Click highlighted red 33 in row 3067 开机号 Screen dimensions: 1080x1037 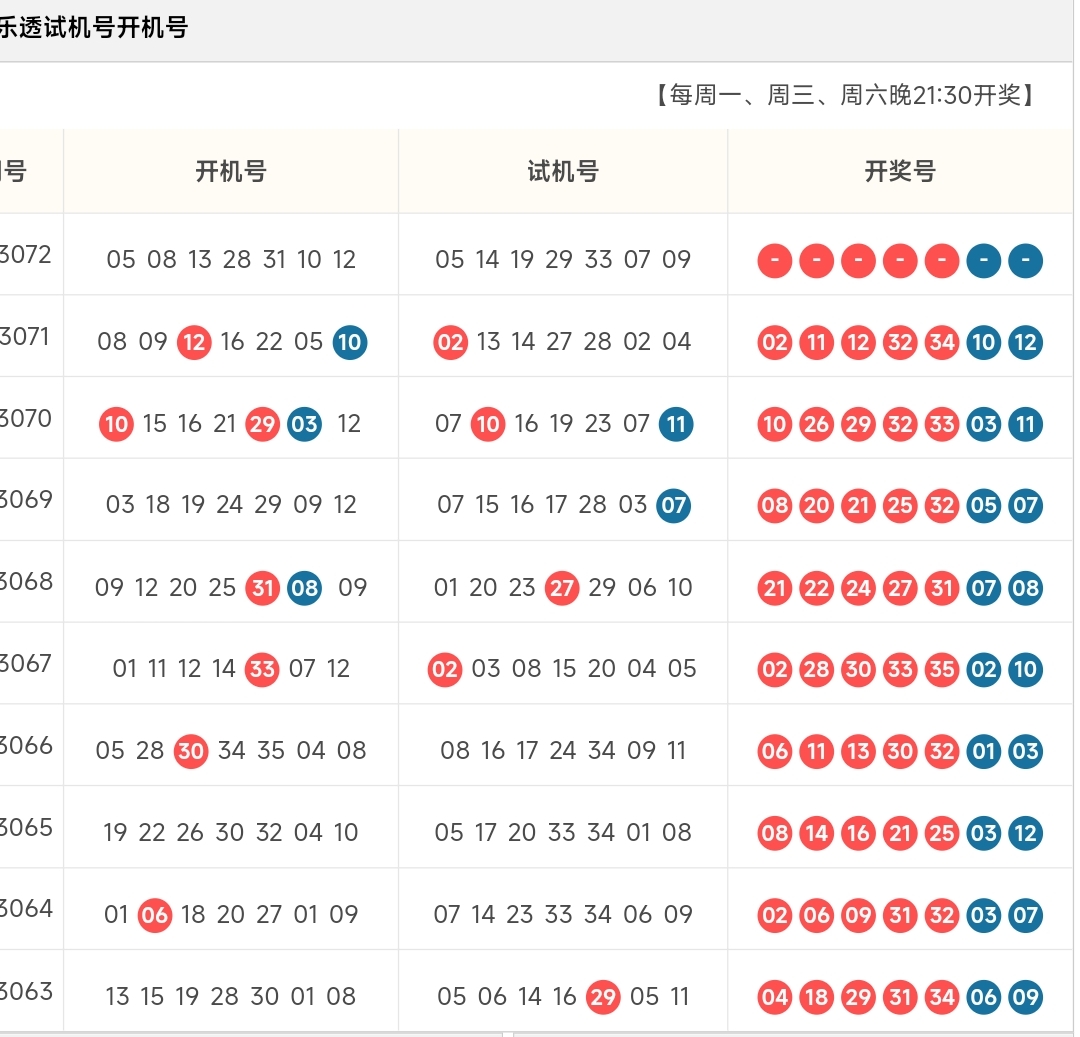tap(262, 669)
